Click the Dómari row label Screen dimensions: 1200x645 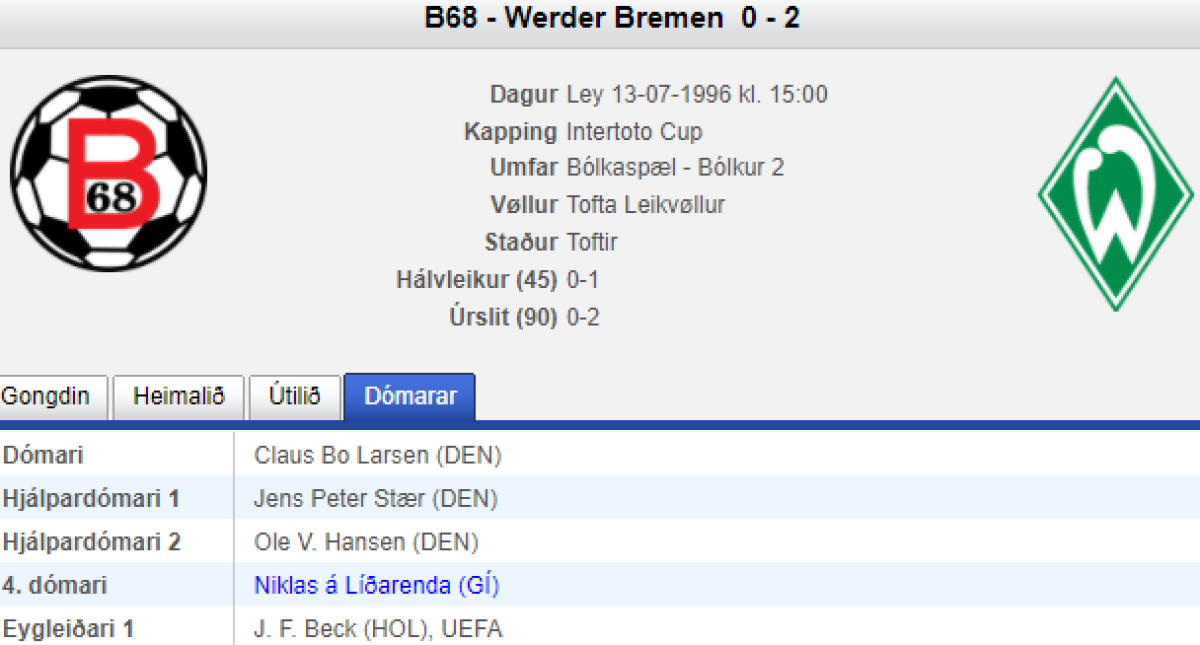(43, 456)
